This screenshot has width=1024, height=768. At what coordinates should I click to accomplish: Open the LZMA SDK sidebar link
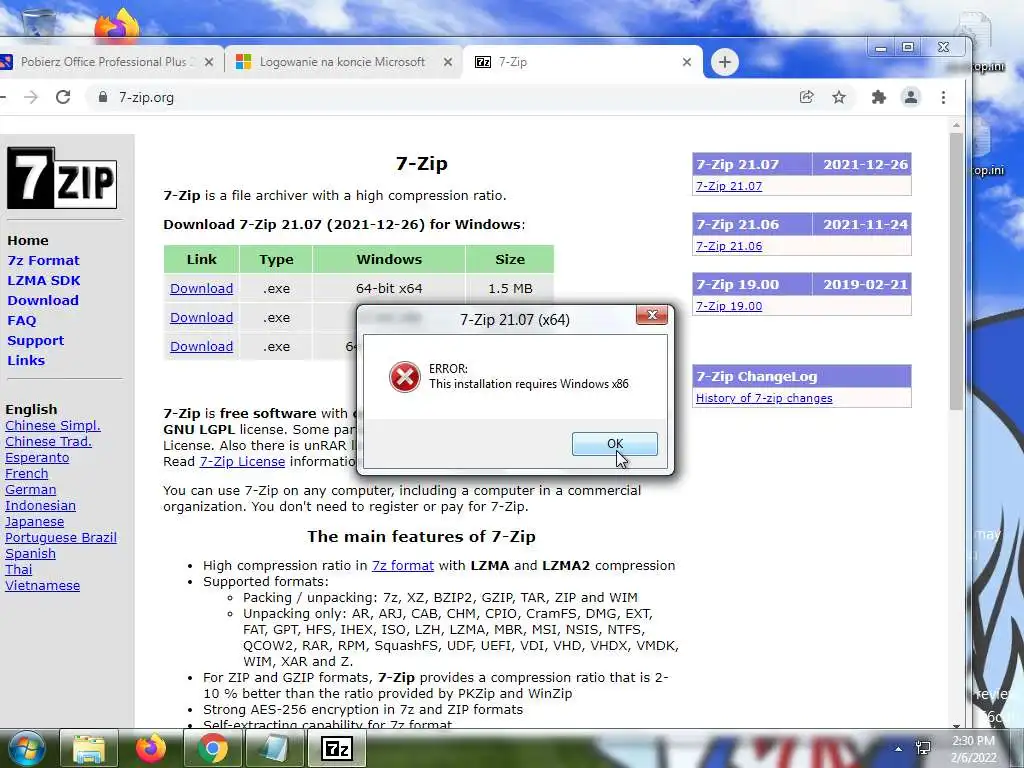click(44, 280)
